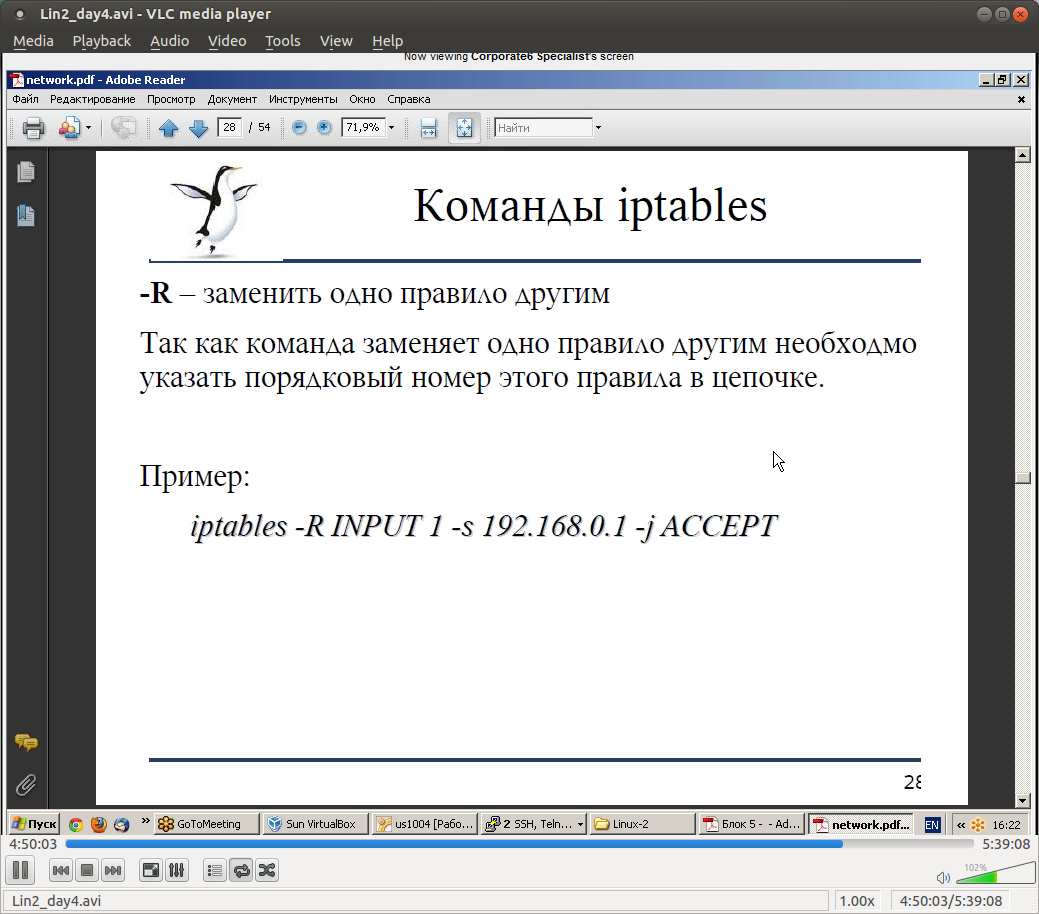Open the Playback menu in VLC
The width and height of the screenshot is (1039, 914).
[101, 41]
